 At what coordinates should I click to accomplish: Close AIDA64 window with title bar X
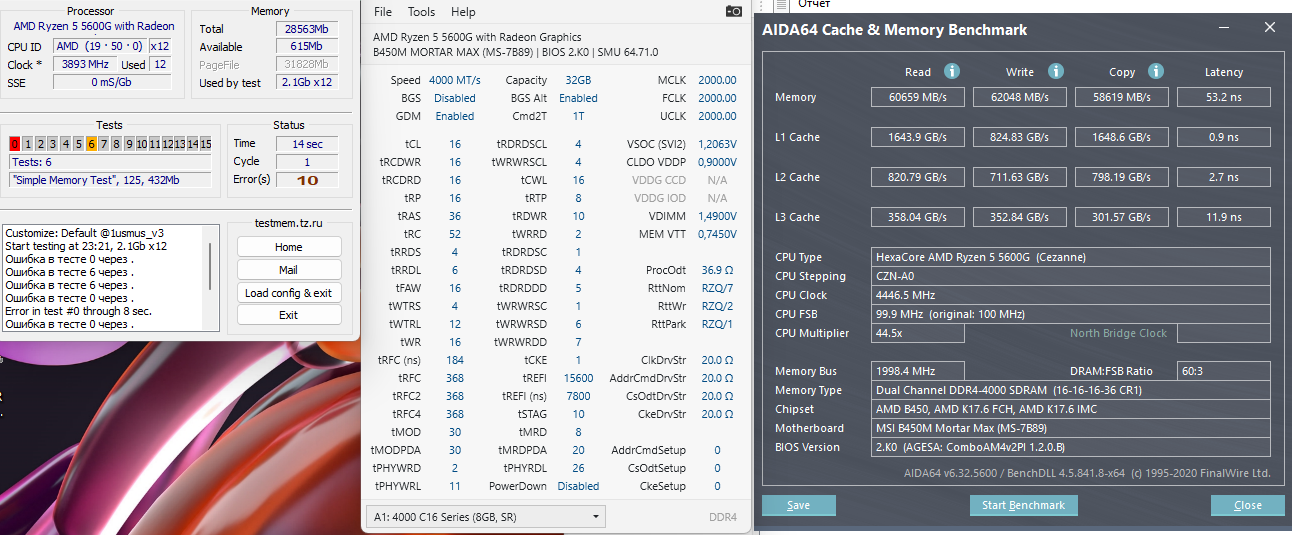(1270, 28)
